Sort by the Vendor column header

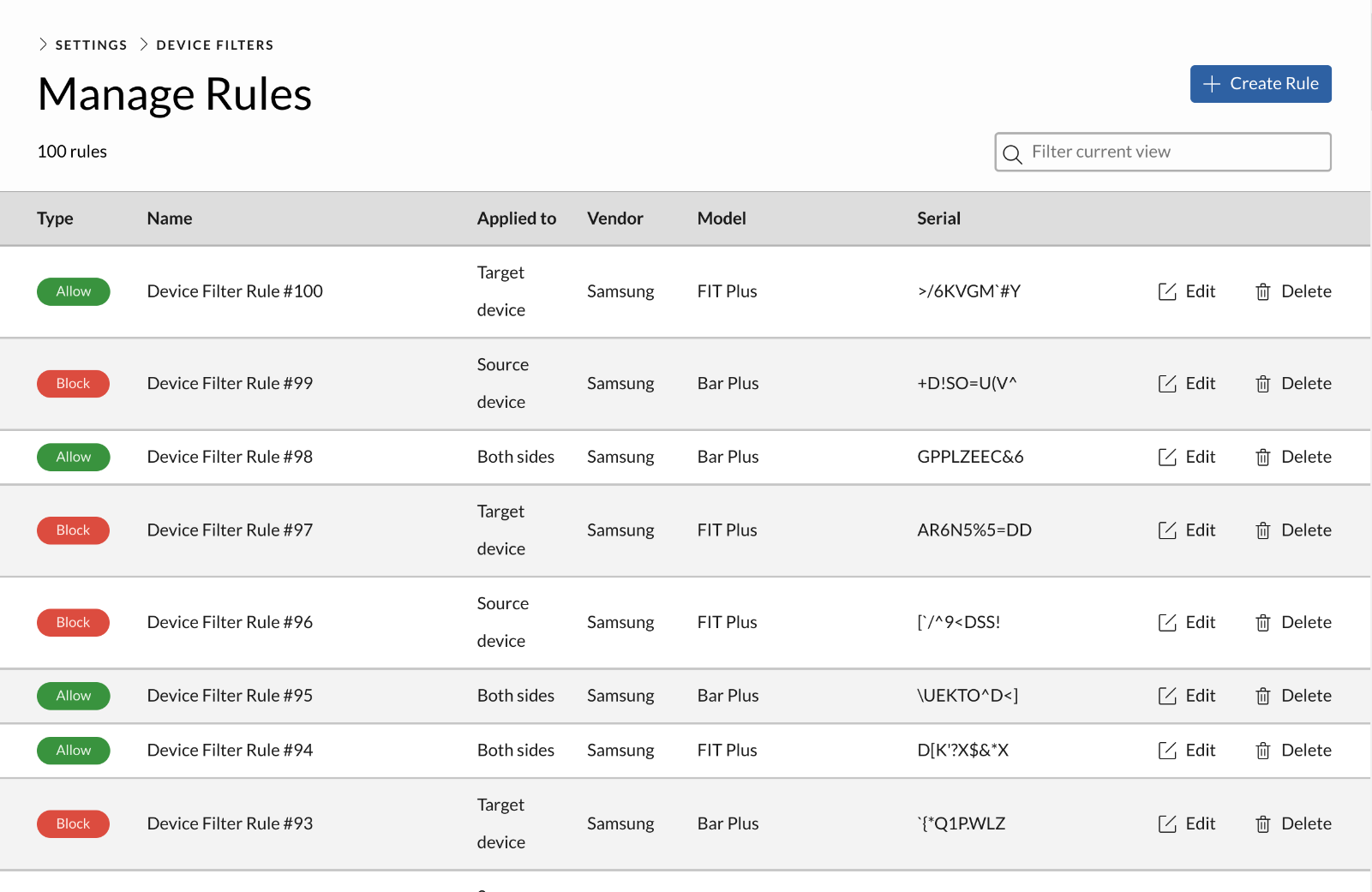[615, 219]
